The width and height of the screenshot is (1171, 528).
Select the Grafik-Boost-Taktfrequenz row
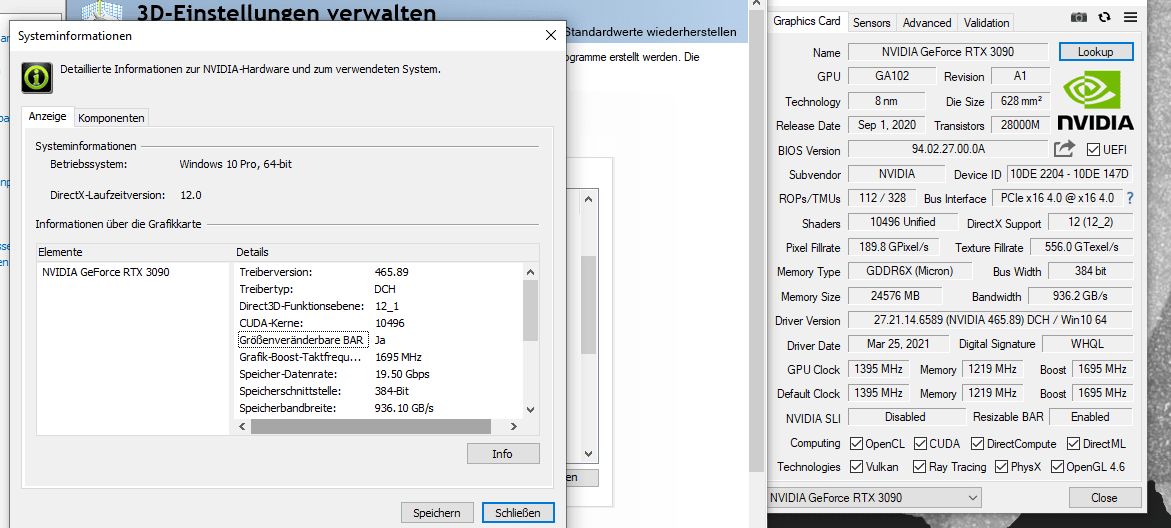(379, 357)
